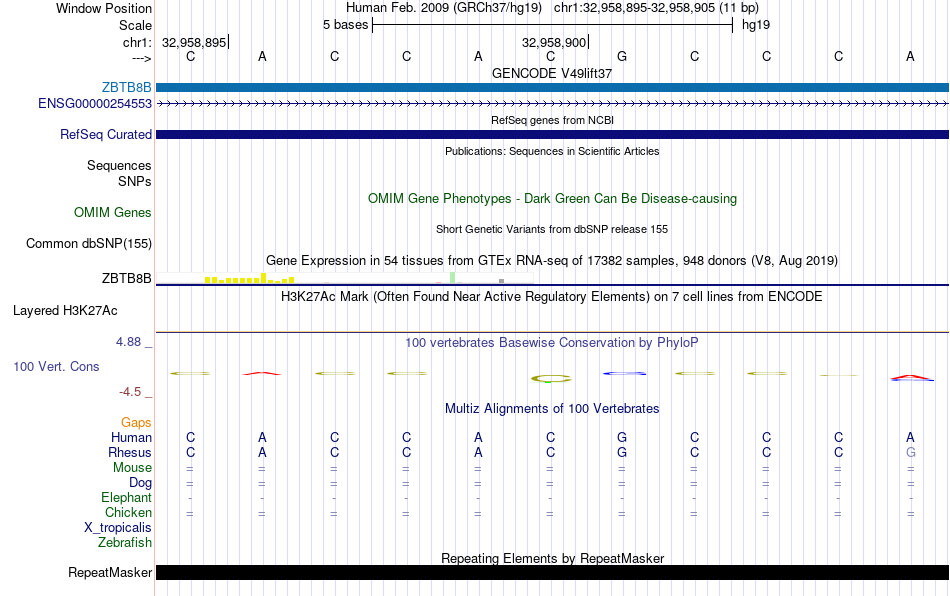Image resolution: width=950 pixels, height=596 pixels.
Task: Click the Human species row label
Action: click(131, 437)
